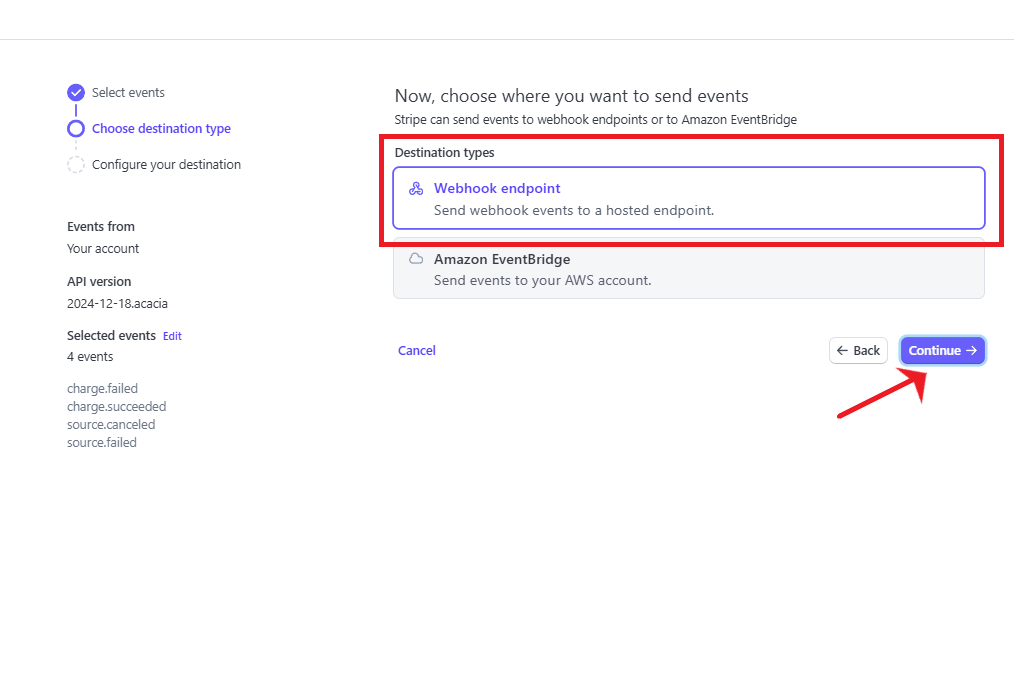The image size is (1014, 689).
Task: Choose Amazon EventBridge destination
Action: tap(689, 268)
